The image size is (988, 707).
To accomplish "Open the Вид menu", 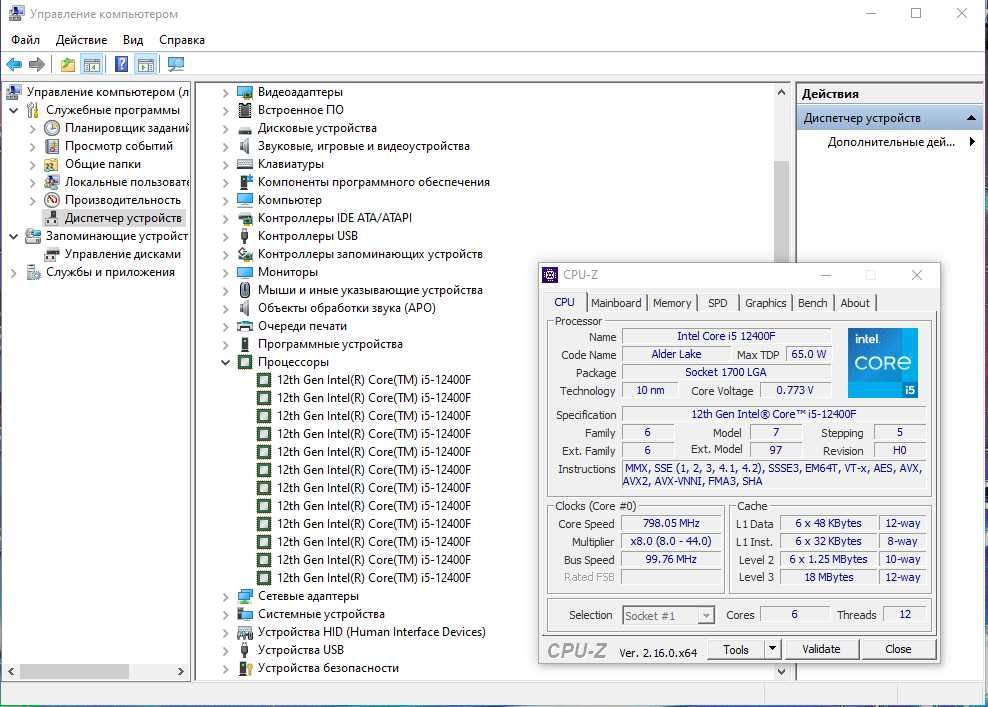I will [x=133, y=40].
